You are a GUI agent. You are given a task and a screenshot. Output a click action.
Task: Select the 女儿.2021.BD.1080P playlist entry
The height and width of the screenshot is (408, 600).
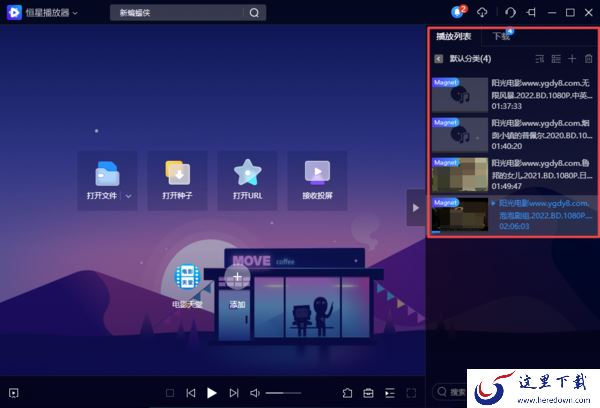(x=513, y=175)
